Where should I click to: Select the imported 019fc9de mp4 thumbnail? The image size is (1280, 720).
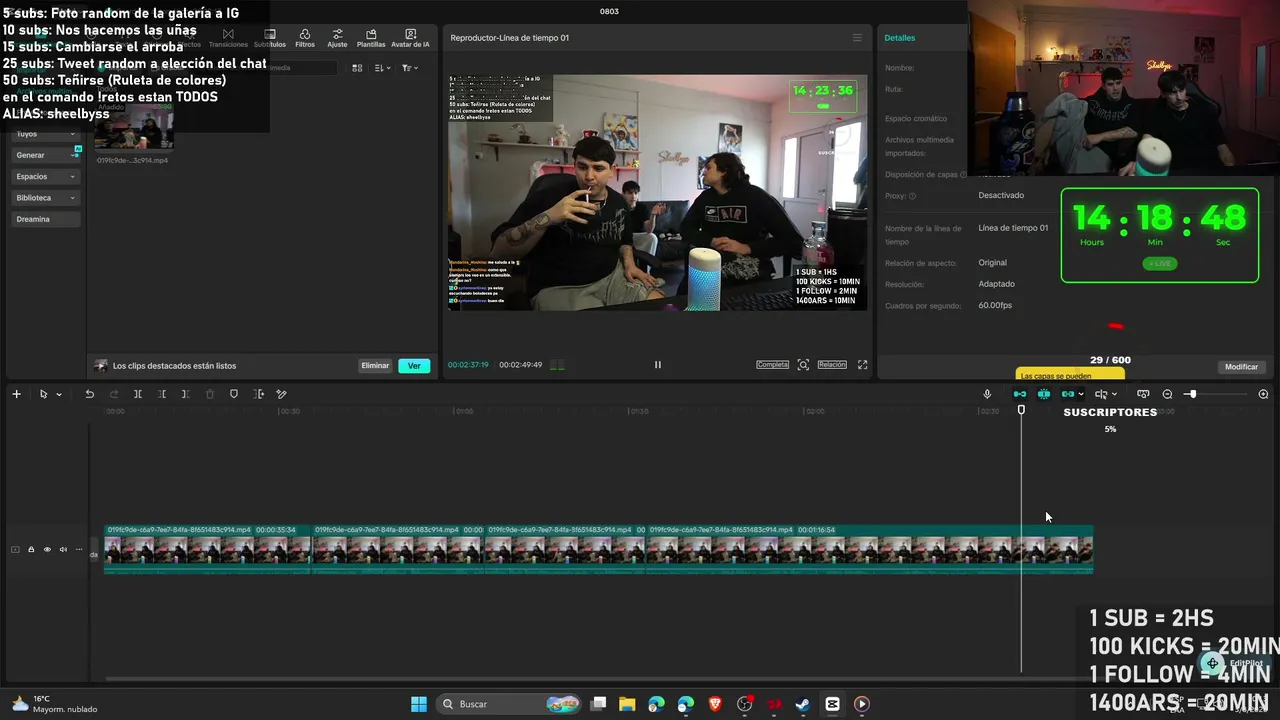click(x=134, y=127)
